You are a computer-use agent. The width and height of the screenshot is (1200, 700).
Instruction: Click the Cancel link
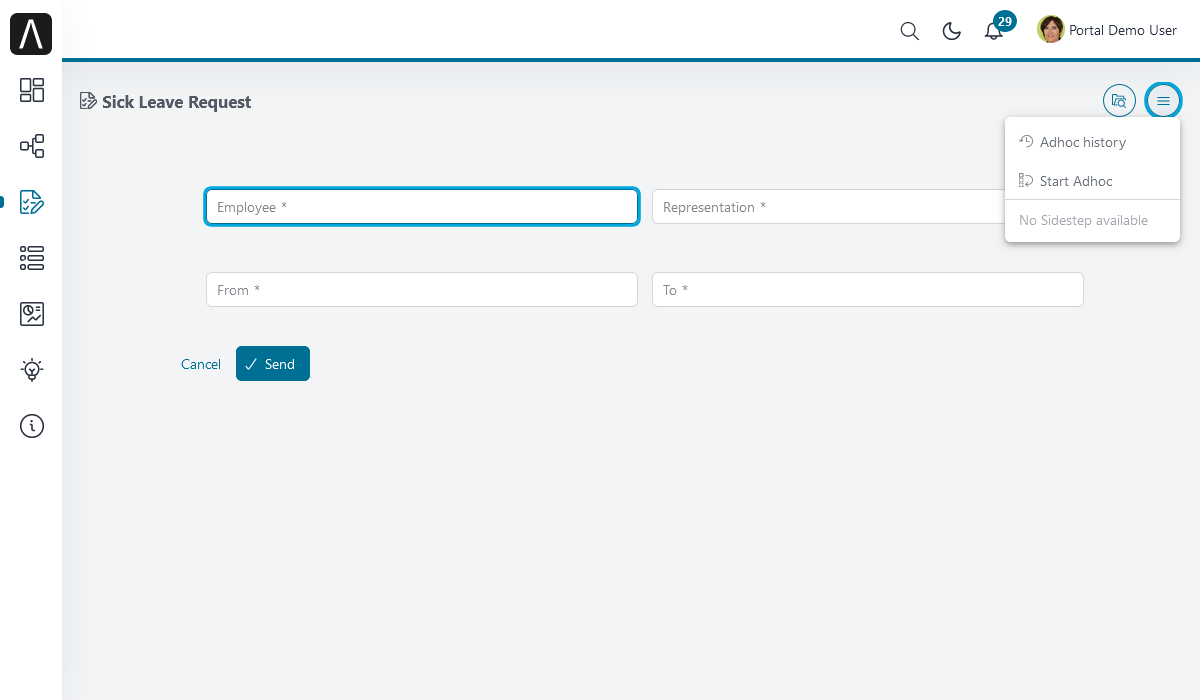click(201, 364)
